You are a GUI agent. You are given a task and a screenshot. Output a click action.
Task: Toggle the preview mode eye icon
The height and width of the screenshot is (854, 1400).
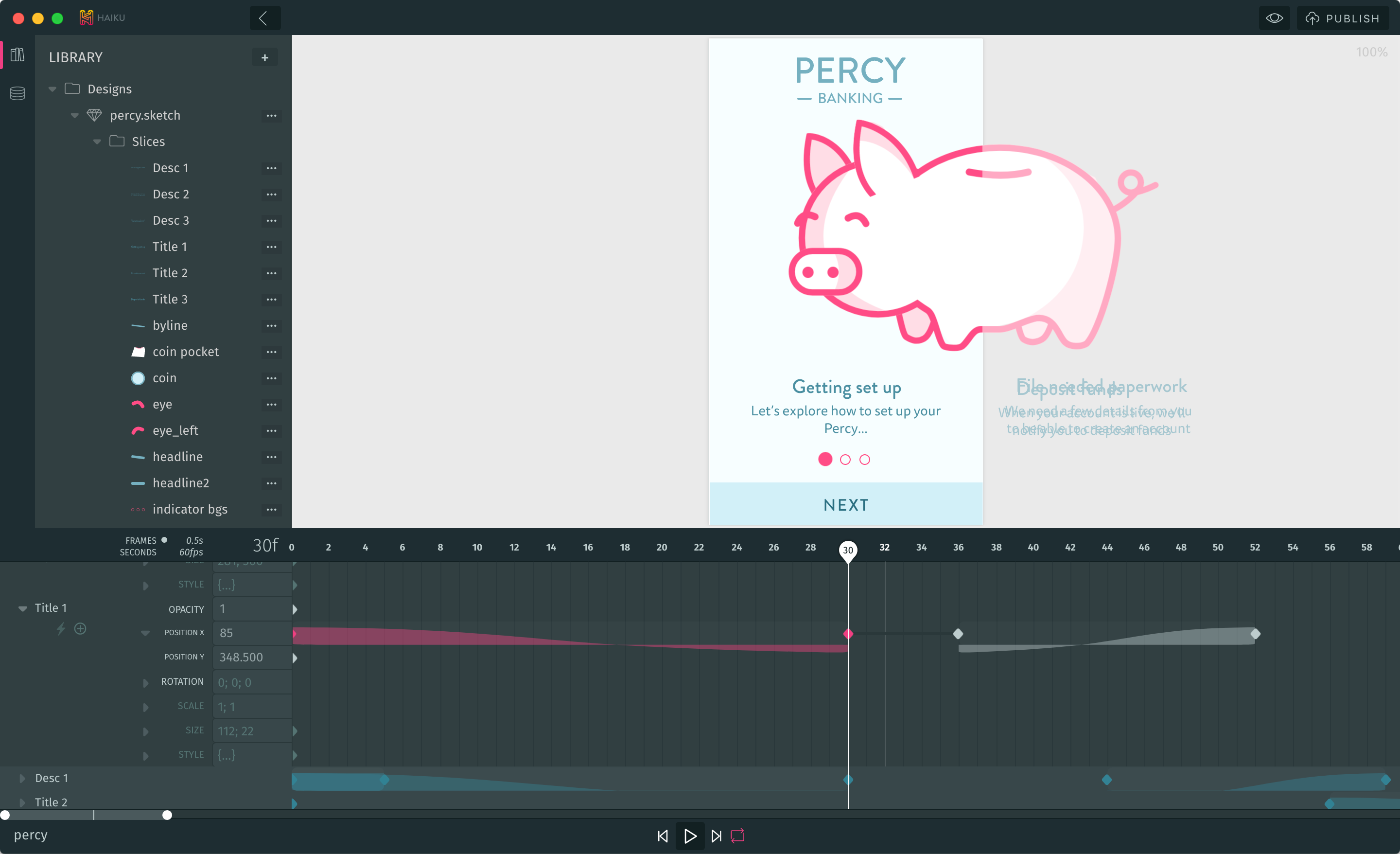1275,18
